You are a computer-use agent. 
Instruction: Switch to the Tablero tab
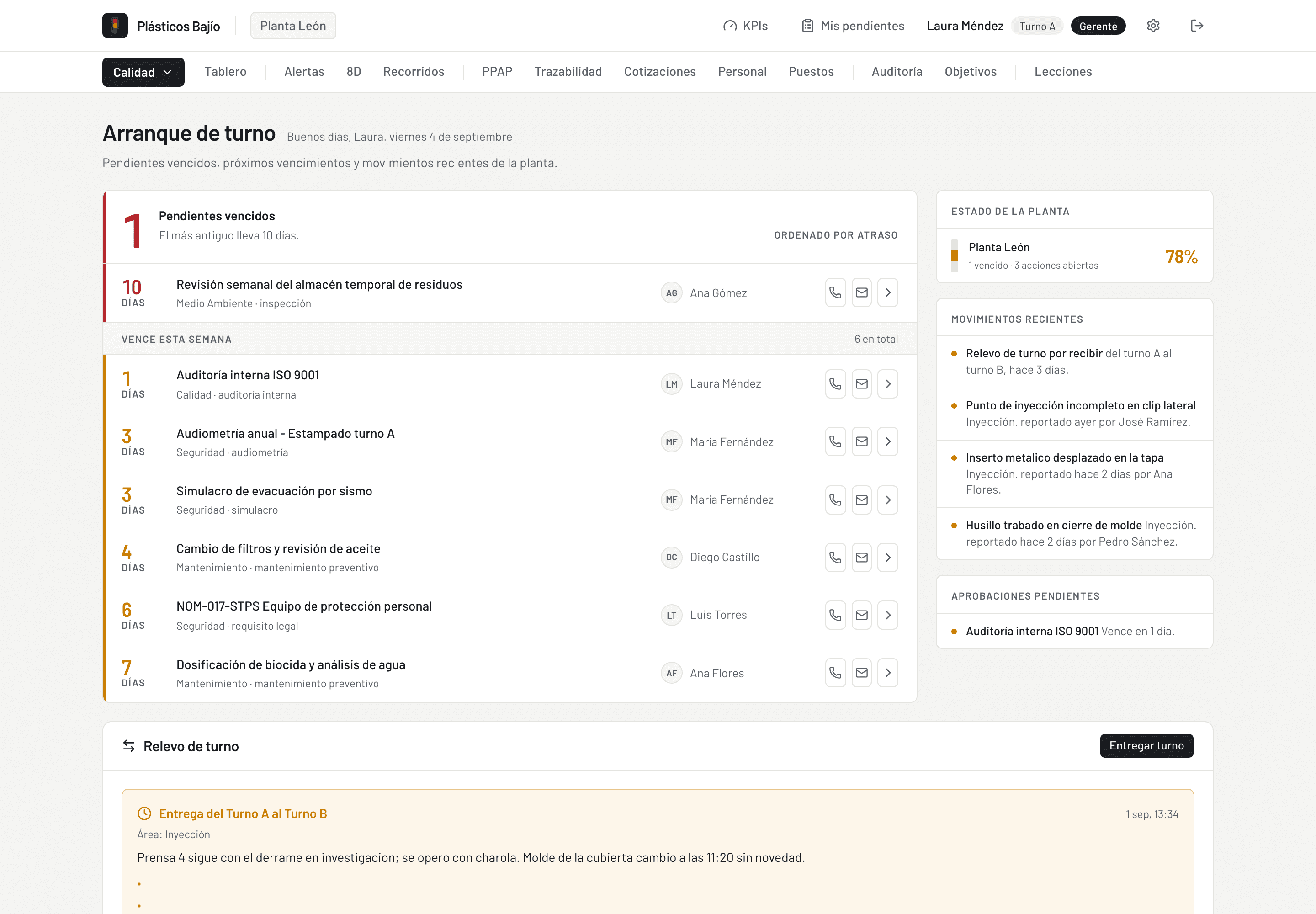click(x=225, y=72)
